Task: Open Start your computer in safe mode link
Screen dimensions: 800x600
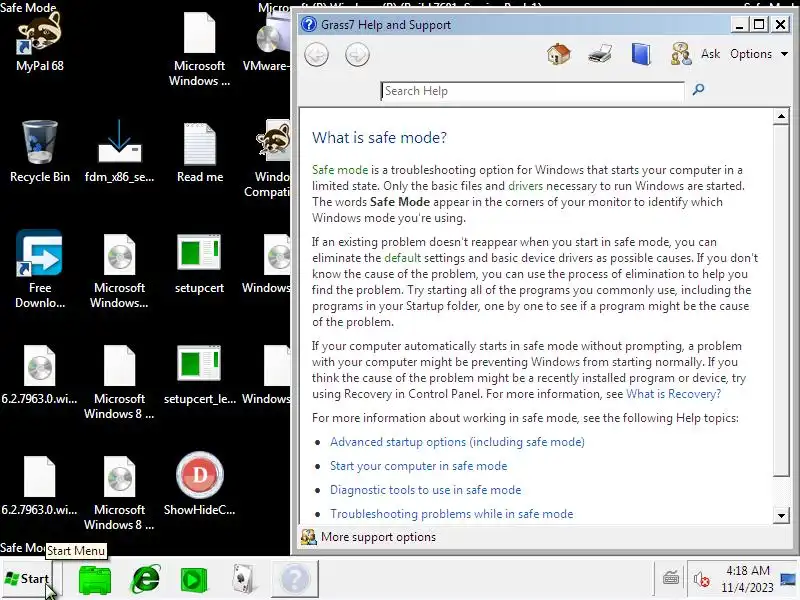Action: [418, 466]
